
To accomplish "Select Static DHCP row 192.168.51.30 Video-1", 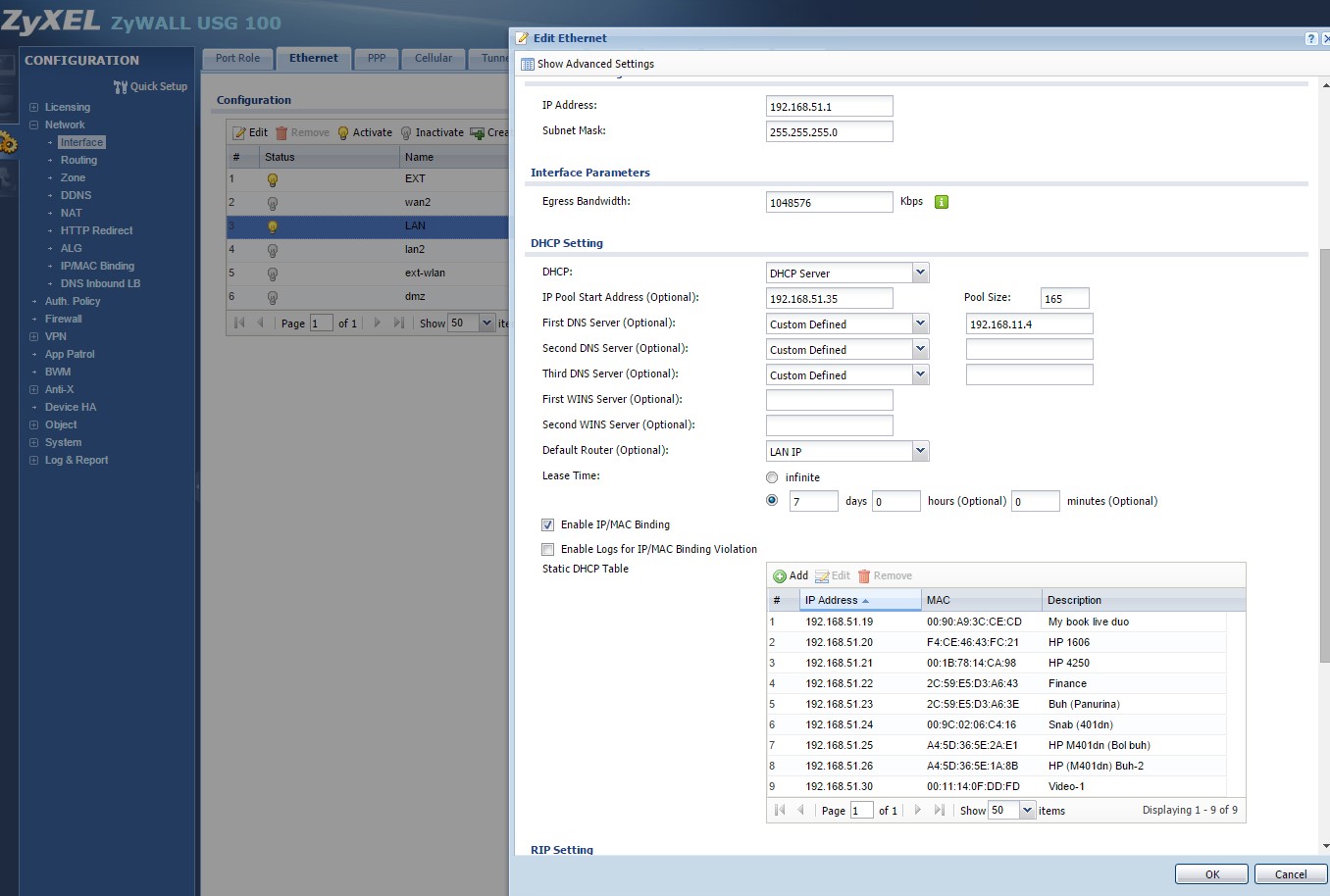I will 997,786.
